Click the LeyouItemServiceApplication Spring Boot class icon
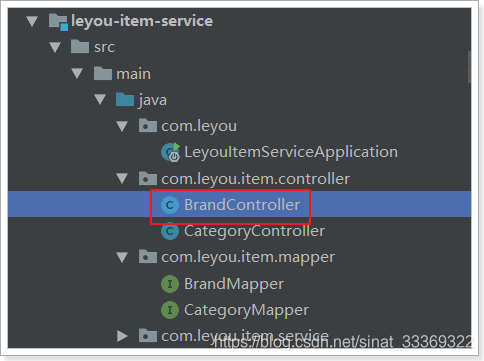The width and height of the screenshot is (484, 361). click(171, 152)
